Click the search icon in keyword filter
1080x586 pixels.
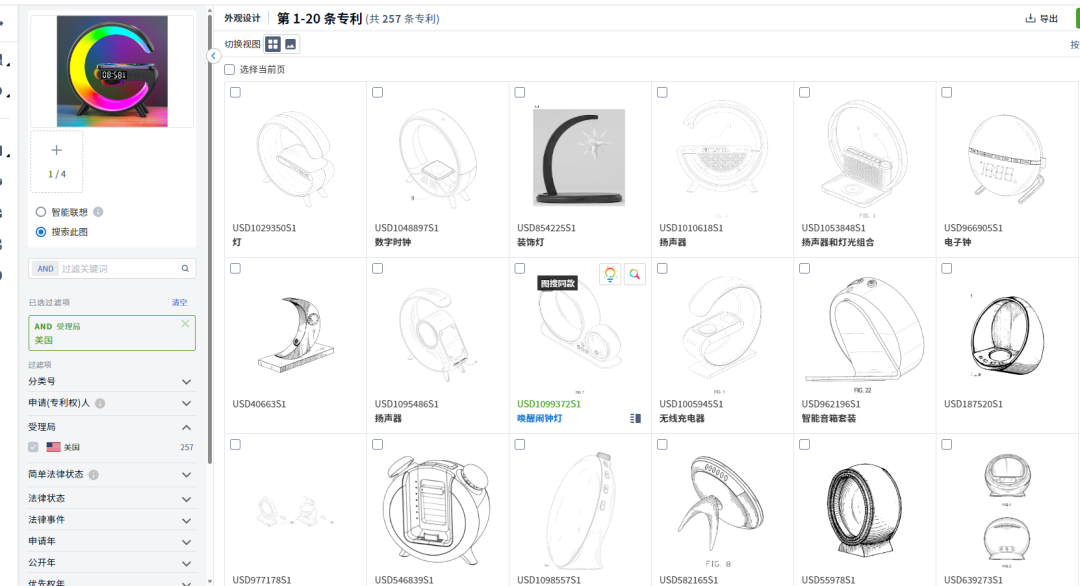[185, 269]
